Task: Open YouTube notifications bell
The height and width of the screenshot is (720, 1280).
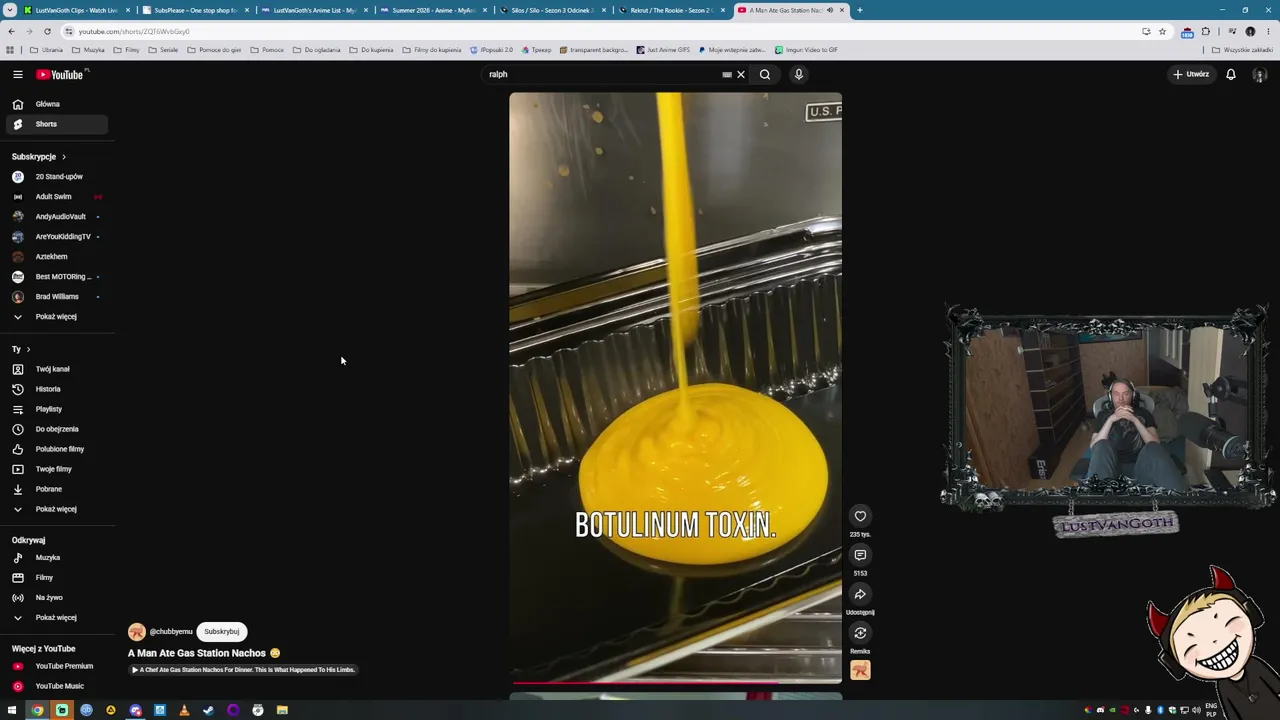Action: click(1231, 74)
